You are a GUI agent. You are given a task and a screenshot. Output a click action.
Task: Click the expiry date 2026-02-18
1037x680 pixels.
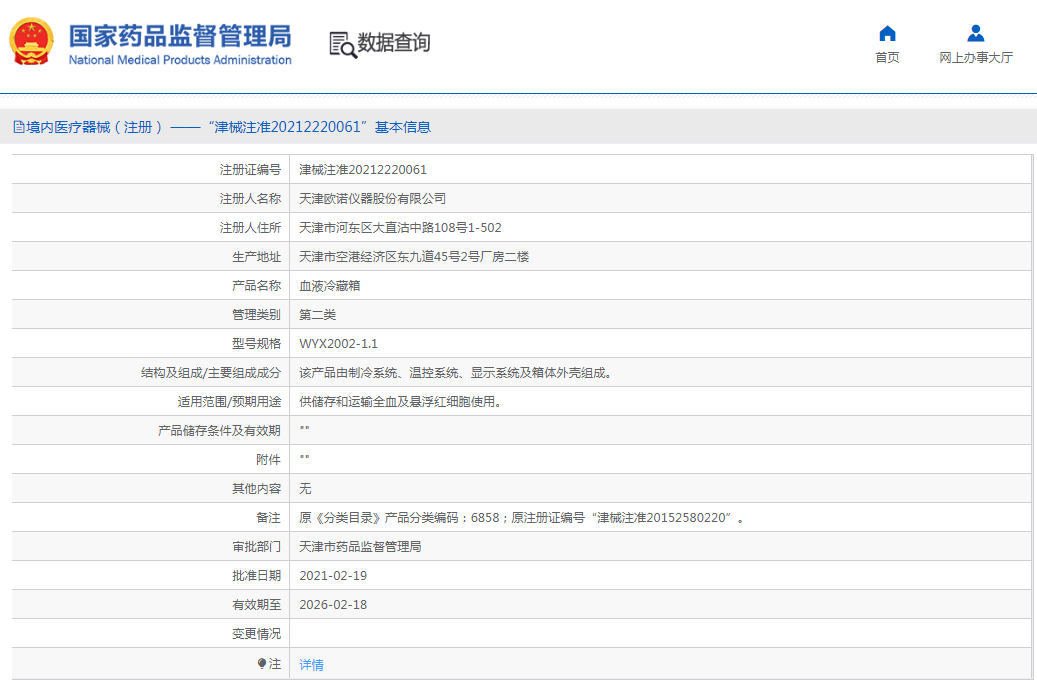click(333, 605)
